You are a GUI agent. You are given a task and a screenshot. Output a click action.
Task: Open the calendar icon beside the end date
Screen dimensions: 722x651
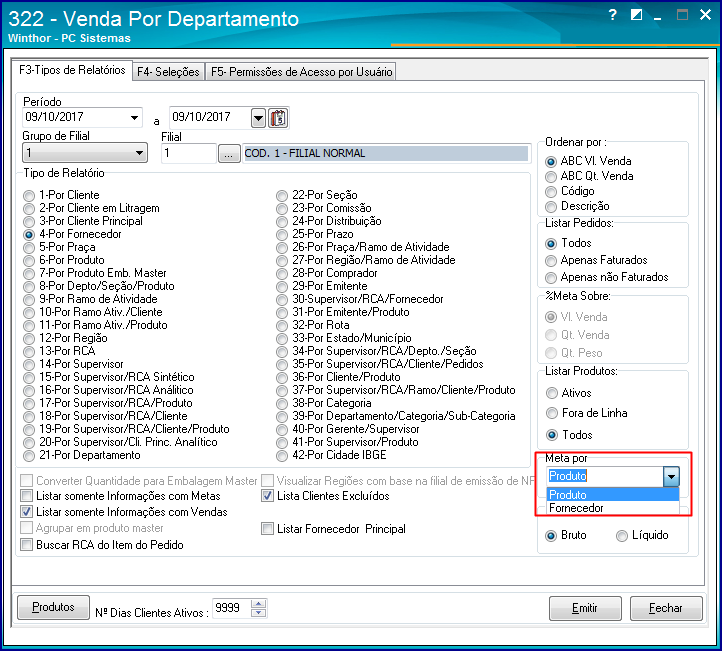[278, 118]
